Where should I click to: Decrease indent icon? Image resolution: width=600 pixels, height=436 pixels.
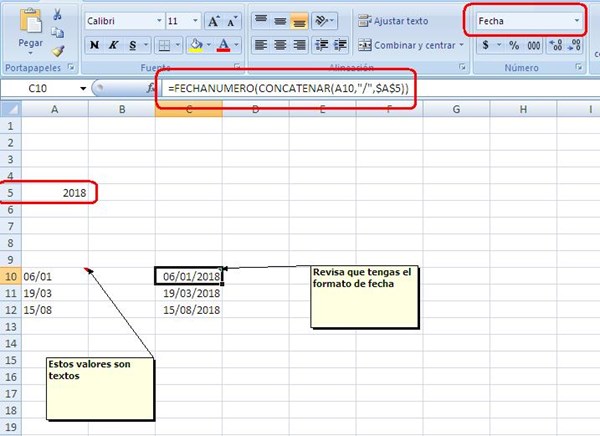click(321, 45)
